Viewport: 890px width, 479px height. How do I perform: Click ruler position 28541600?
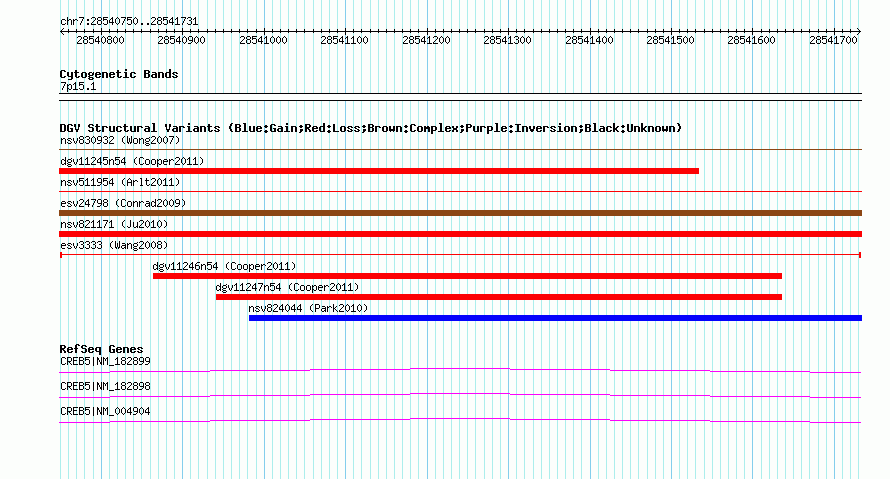pos(752,40)
